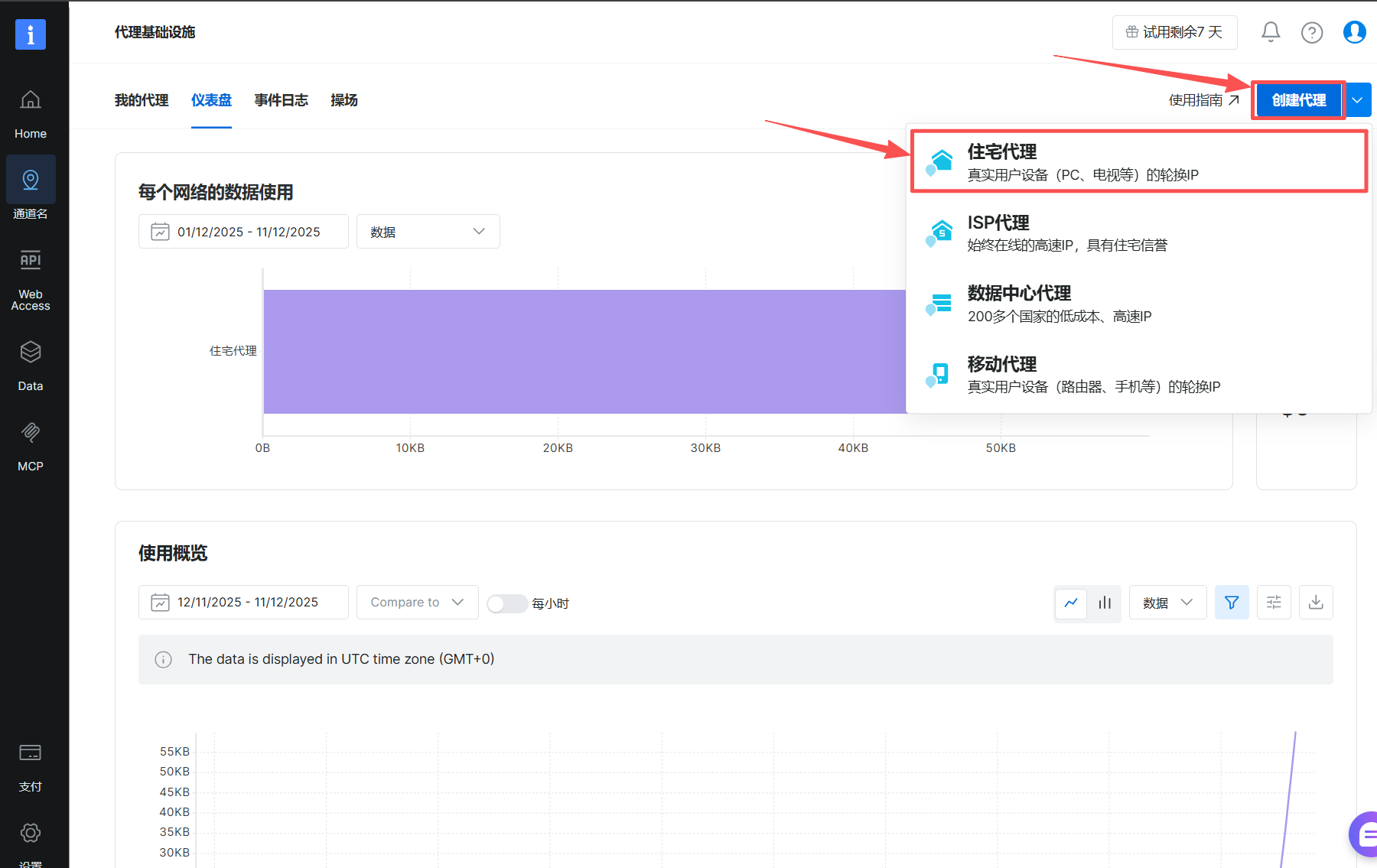Switch to the 我的代理 tab
Screen dimensions: 1377x868
coord(142,100)
